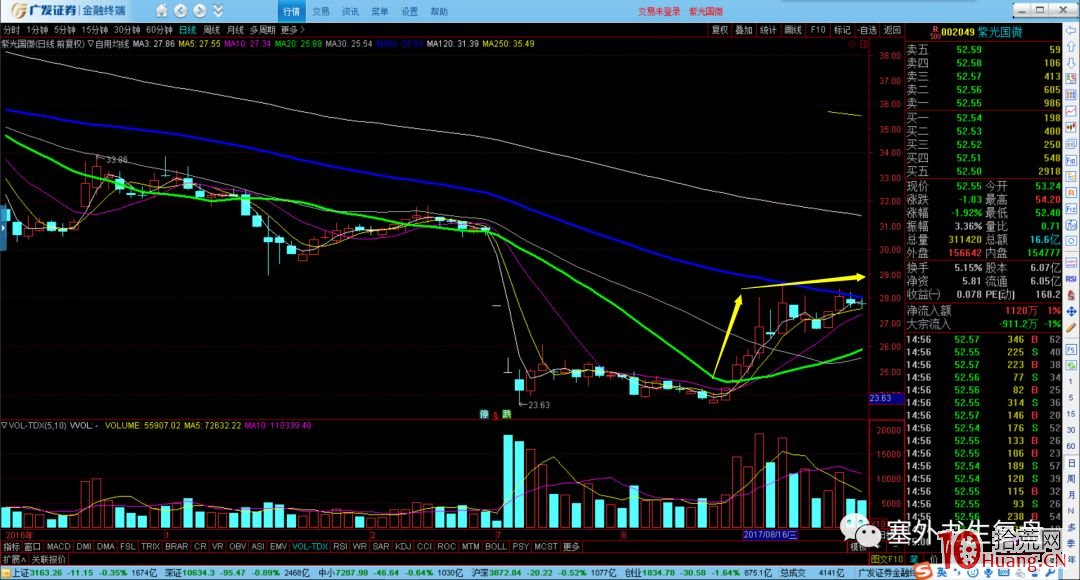Switch the sub-chart to MACD
The height and width of the screenshot is (580, 1080).
59,546
